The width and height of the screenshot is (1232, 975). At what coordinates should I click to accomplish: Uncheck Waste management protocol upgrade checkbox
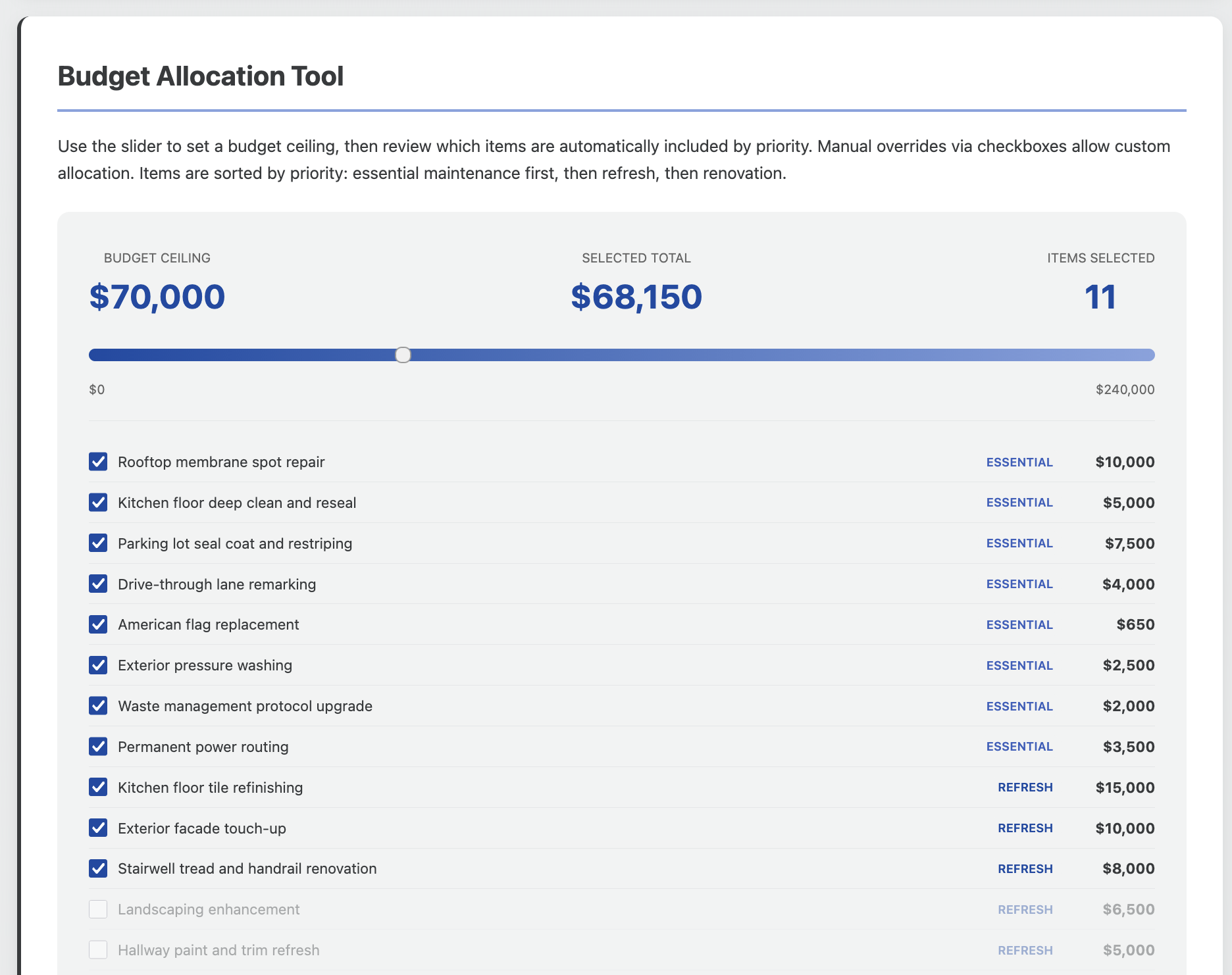pyautogui.click(x=98, y=706)
